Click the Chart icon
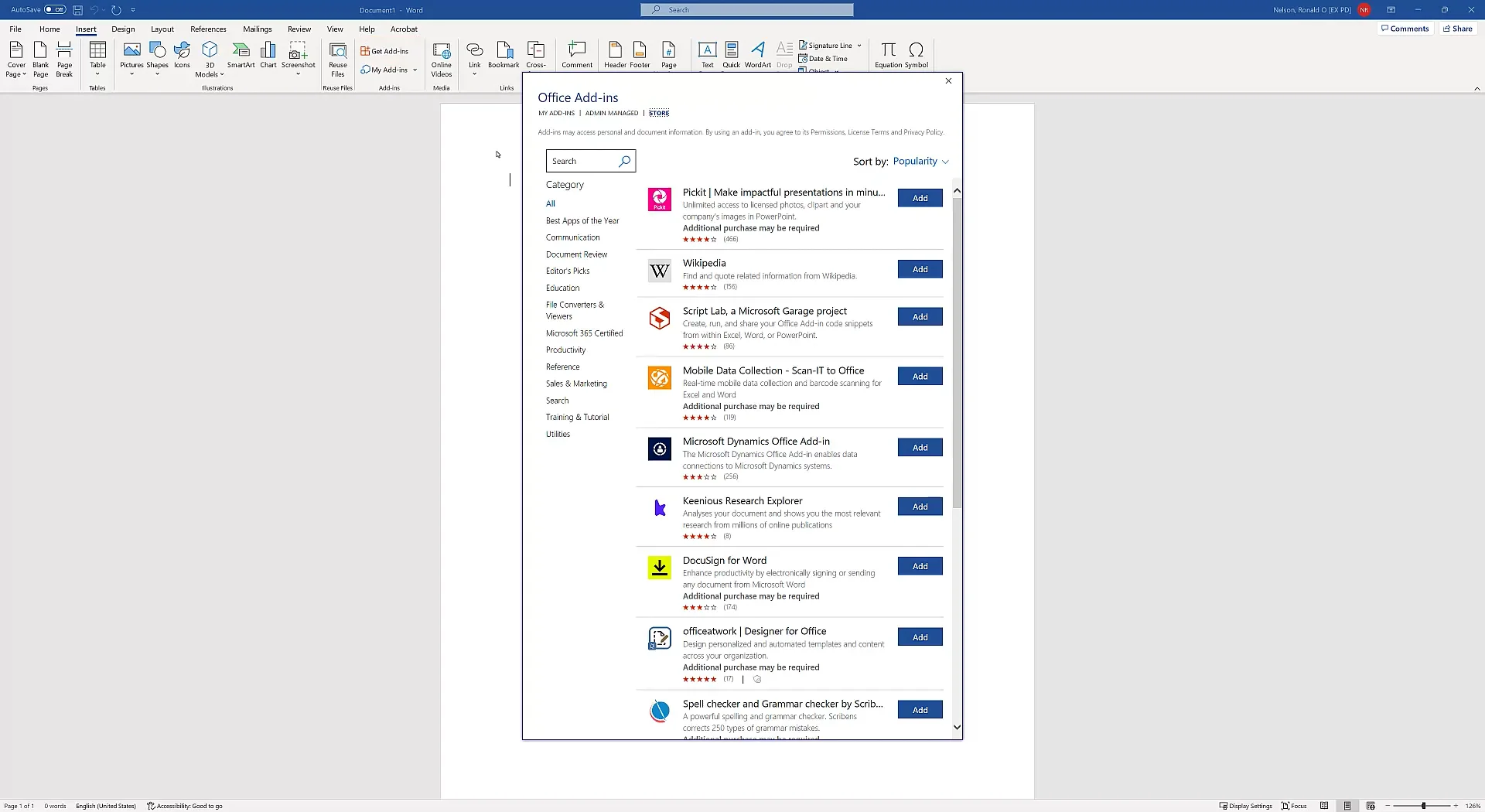This screenshot has width=1485, height=812. coord(268,56)
